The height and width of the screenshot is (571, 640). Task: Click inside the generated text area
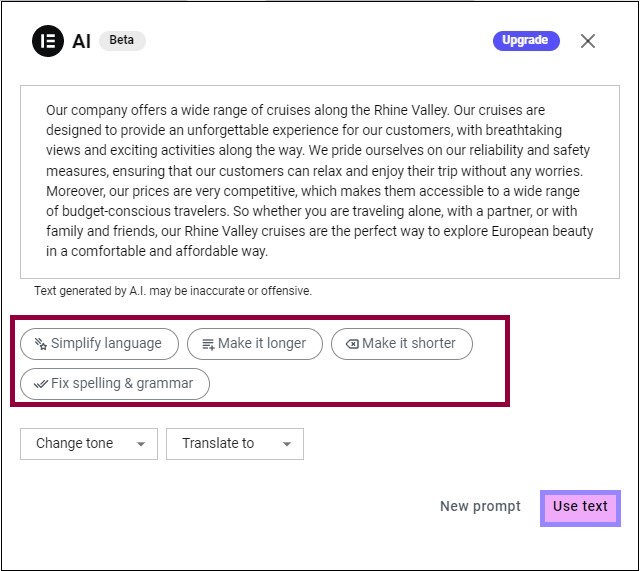click(320, 182)
